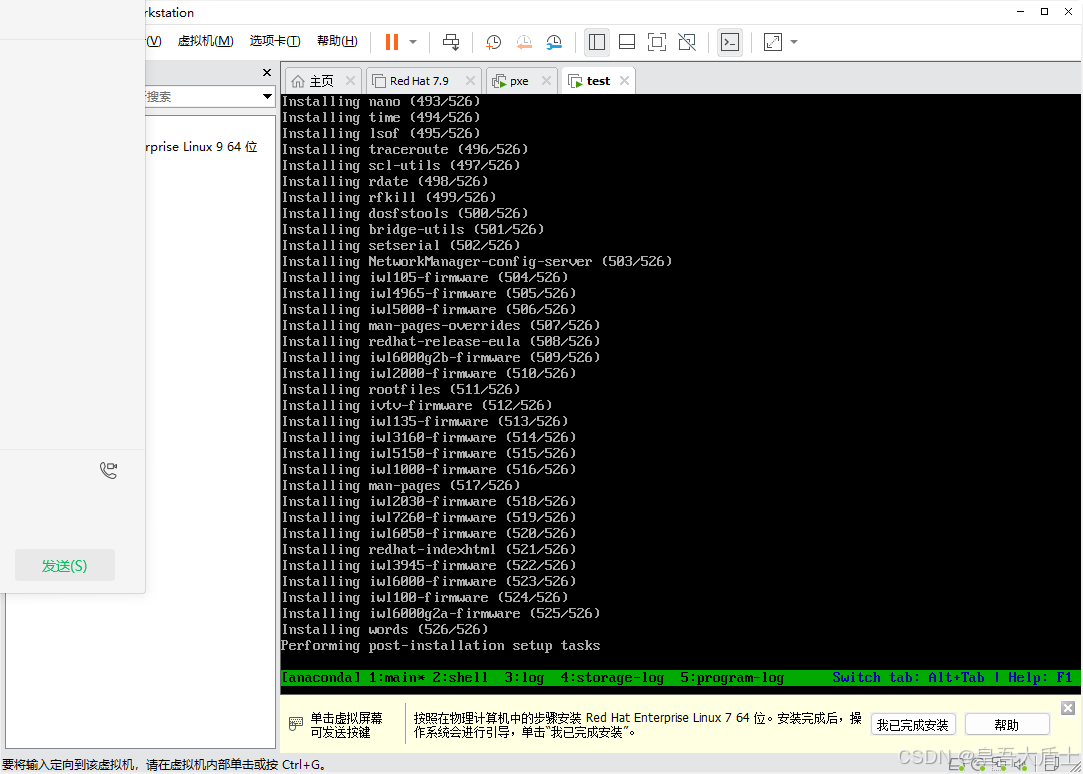Enter full screen mode icon
This screenshot has height=774, width=1083.
coord(657,42)
